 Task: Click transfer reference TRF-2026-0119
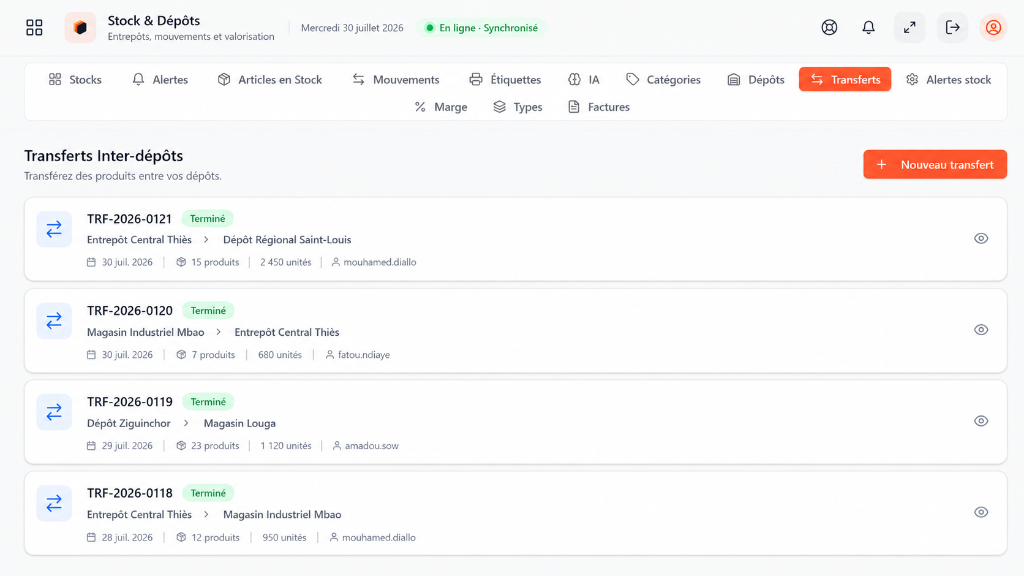click(130, 402)
